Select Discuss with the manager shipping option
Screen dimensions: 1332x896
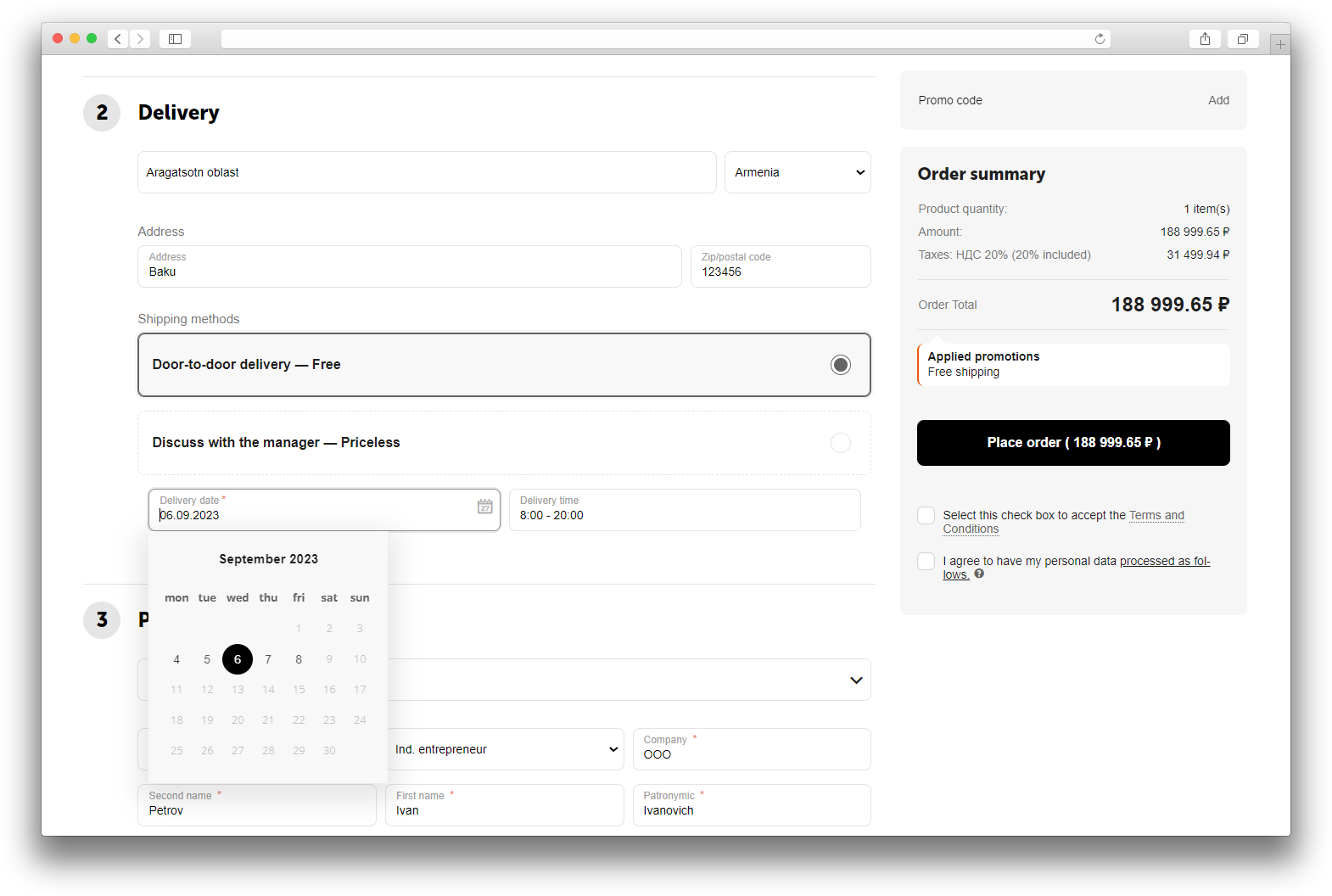(840, 443)
